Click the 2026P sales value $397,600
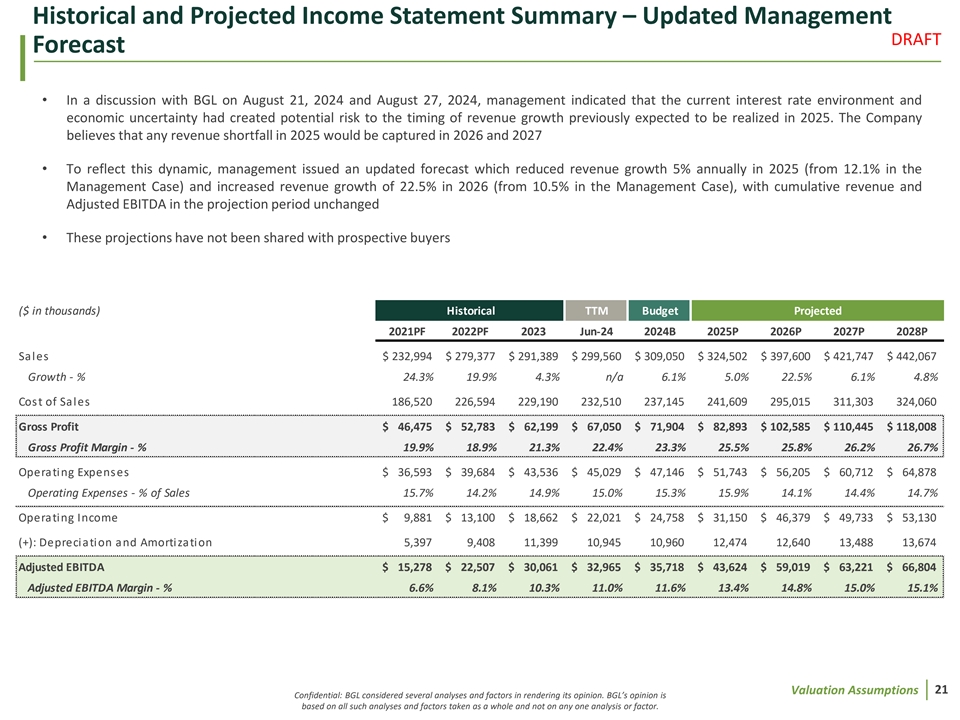 pos(786,356)
